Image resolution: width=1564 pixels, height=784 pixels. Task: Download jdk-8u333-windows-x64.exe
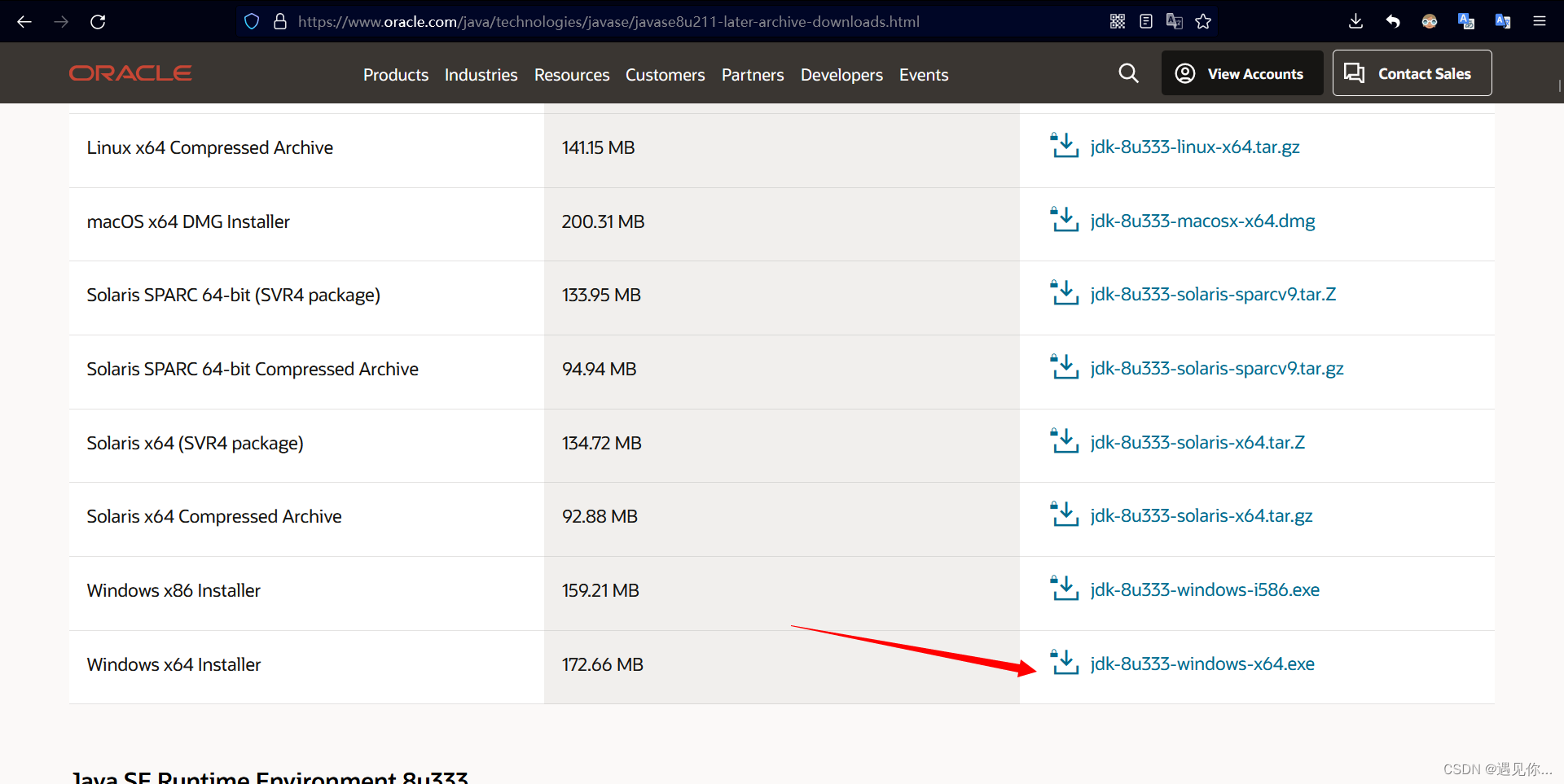coord(1202,664)
